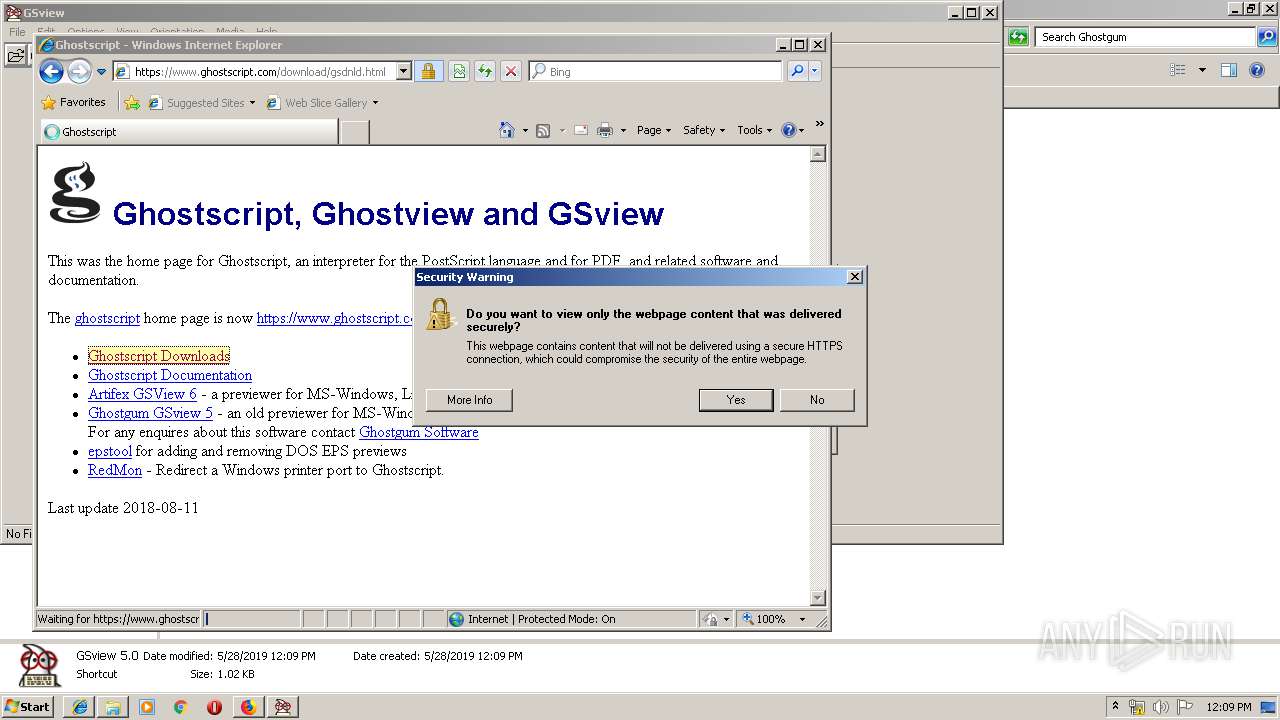Image resolution: width=1280 pixels, height=720 pixels.
Task: Click Yes in Security Warning dialog
Action: (x=736, y=400)
